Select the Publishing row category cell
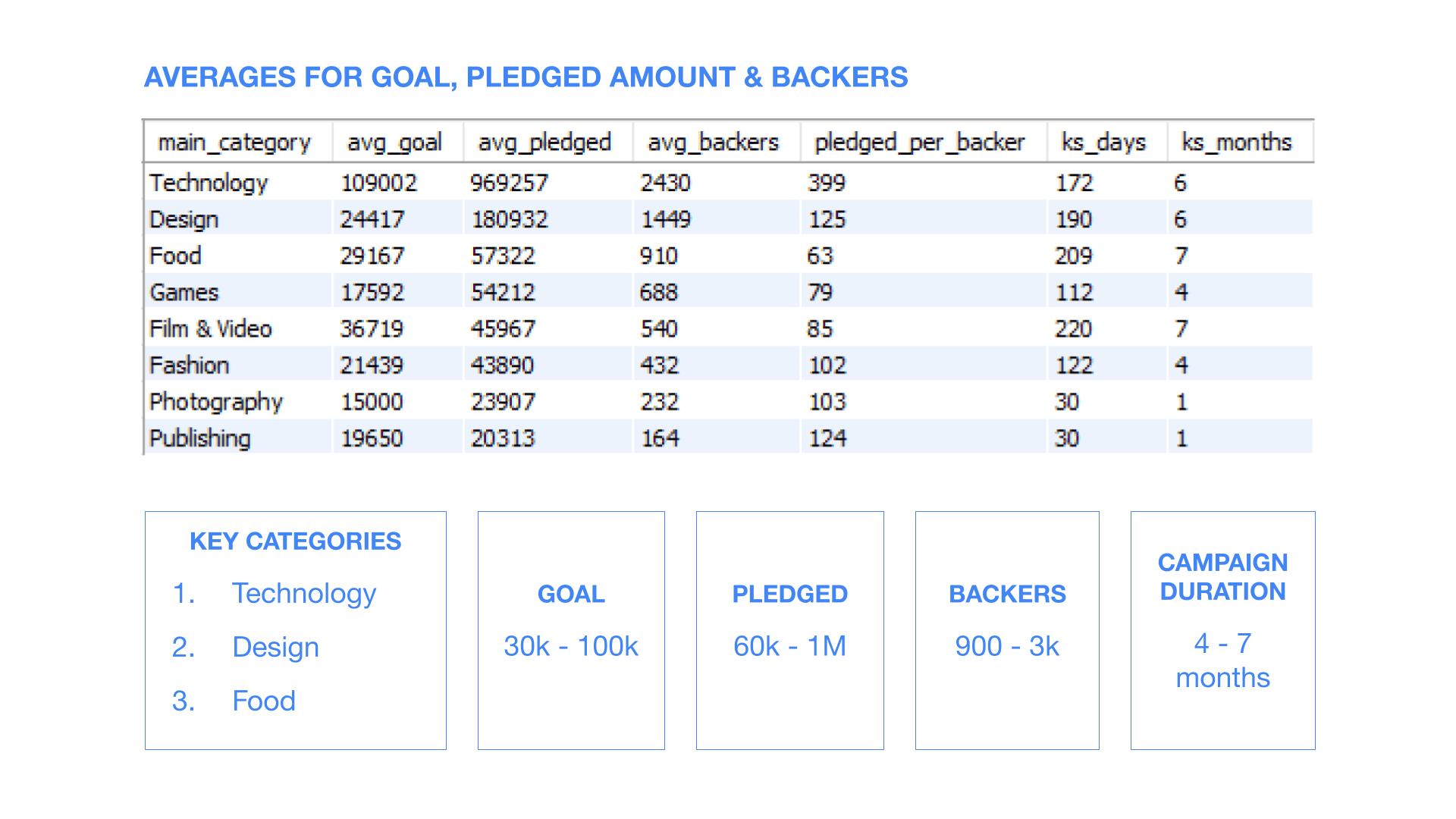Screen dimensions: 1456x819 tap(237, 438)
